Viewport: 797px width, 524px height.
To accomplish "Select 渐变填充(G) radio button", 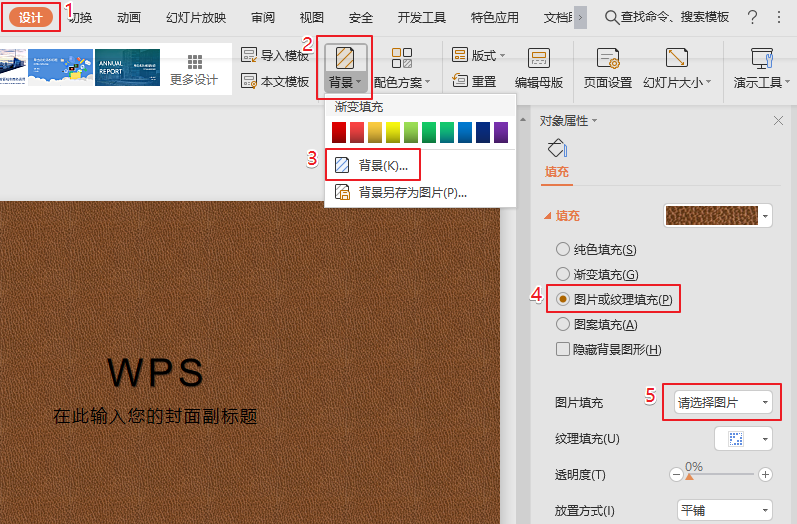I will coord(563,274).
